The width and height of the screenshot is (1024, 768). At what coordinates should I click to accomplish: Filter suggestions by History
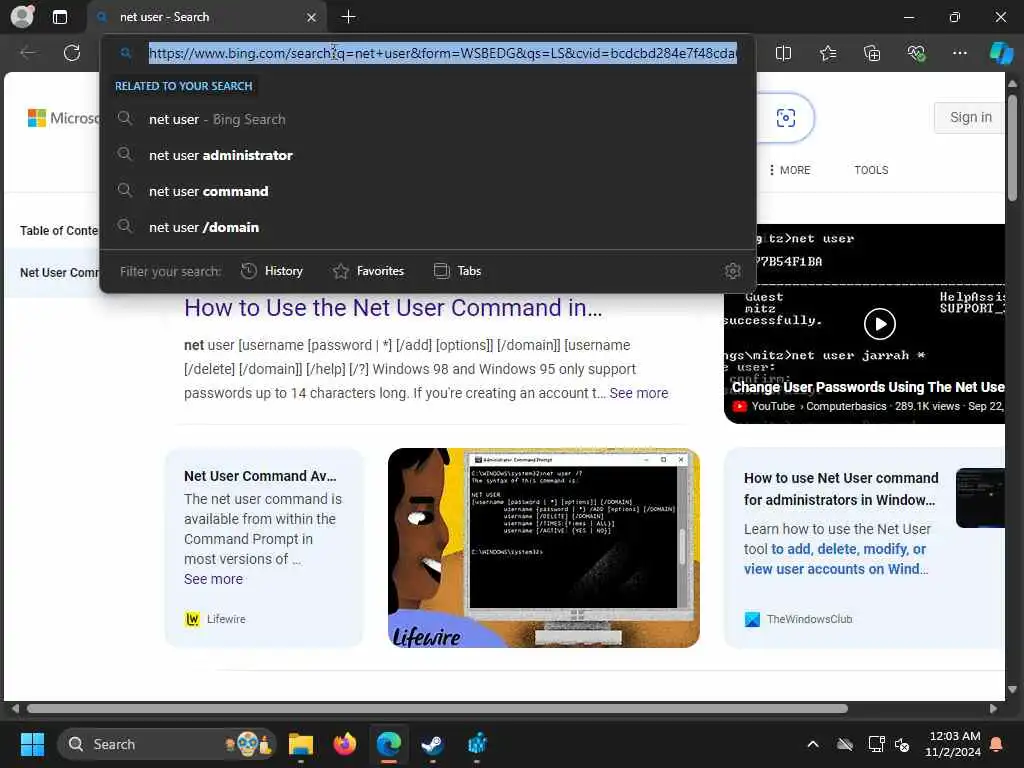click(272, 271)
